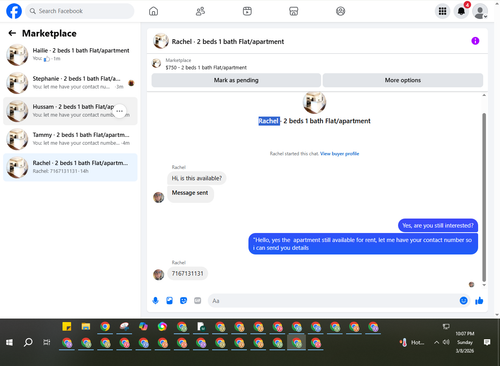Open the Windows Start button

point(9,342)
